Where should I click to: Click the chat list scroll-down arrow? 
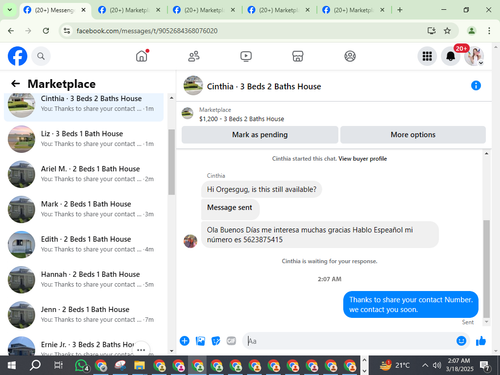pos(171,351)
